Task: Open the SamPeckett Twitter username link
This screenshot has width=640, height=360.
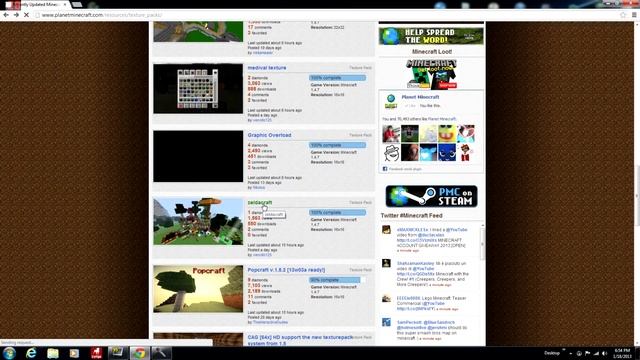Action: [x=408, y=322]
